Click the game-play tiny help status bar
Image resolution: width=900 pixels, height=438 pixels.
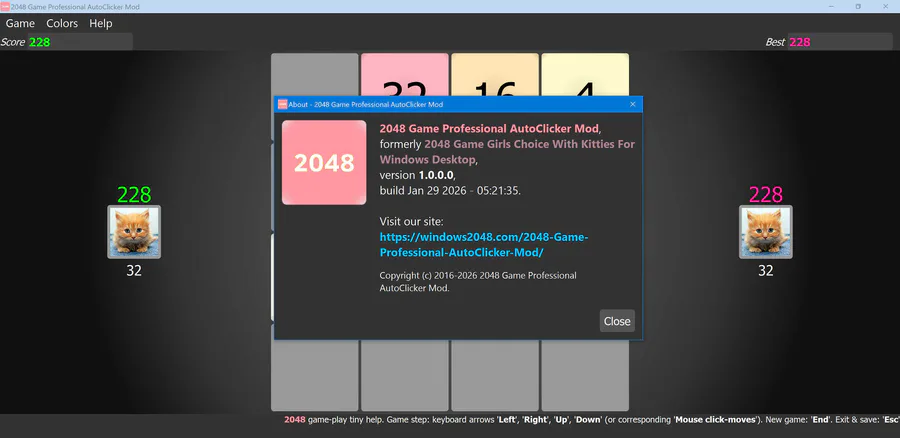click(x=592, y=420)
